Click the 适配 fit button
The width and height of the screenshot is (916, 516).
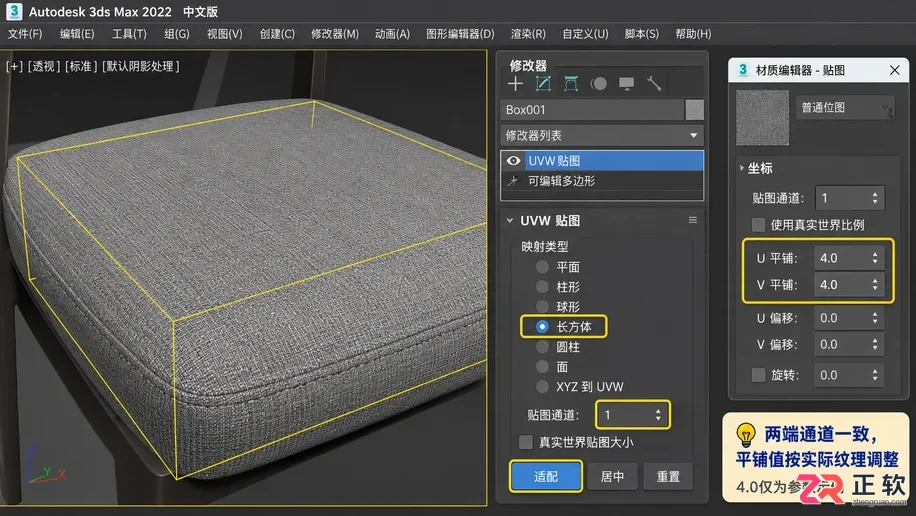click(546, 476)
